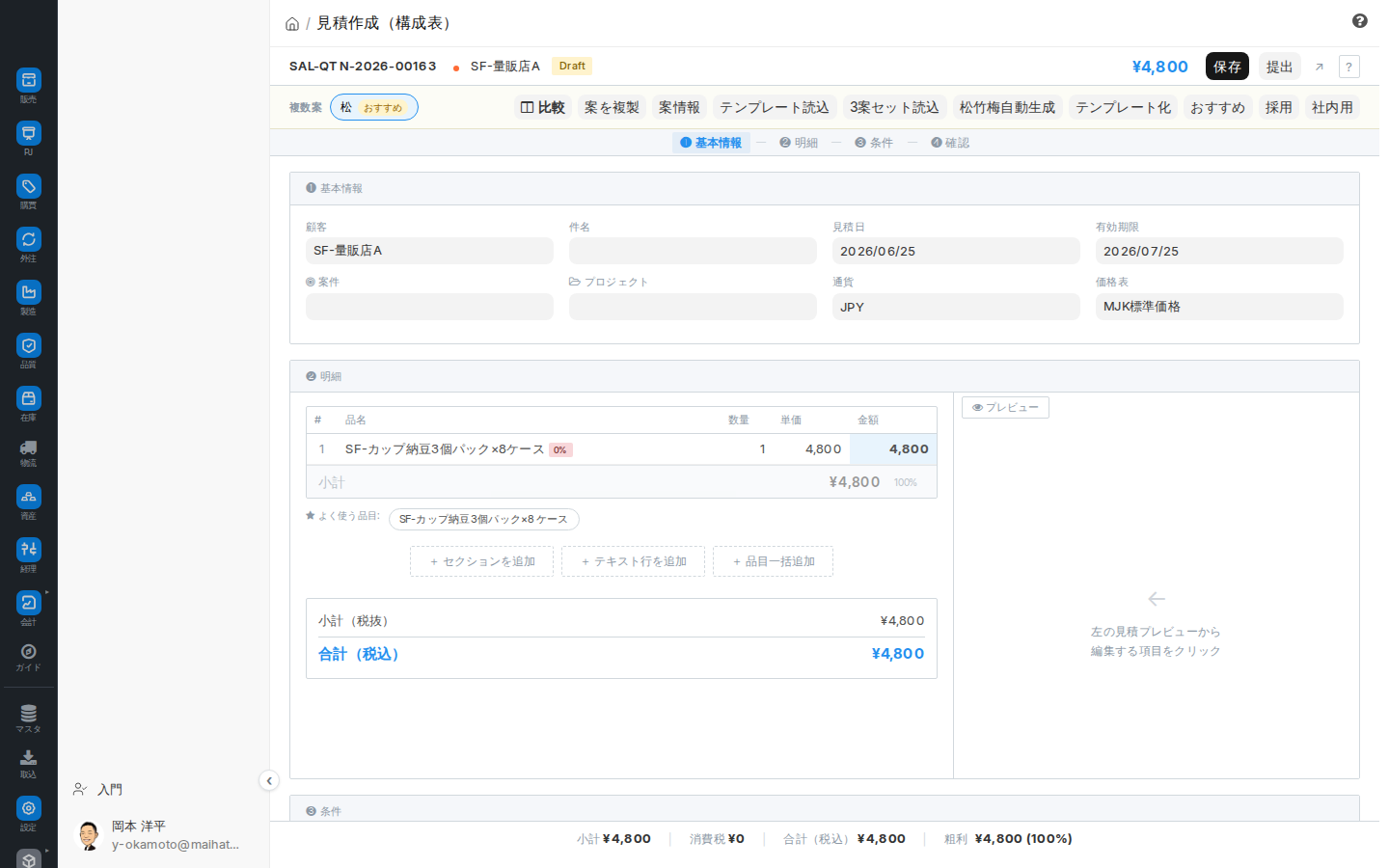Screen dimensions: 1389x868
Task: Click the 入門 person icon
Action: coord(80,789)
